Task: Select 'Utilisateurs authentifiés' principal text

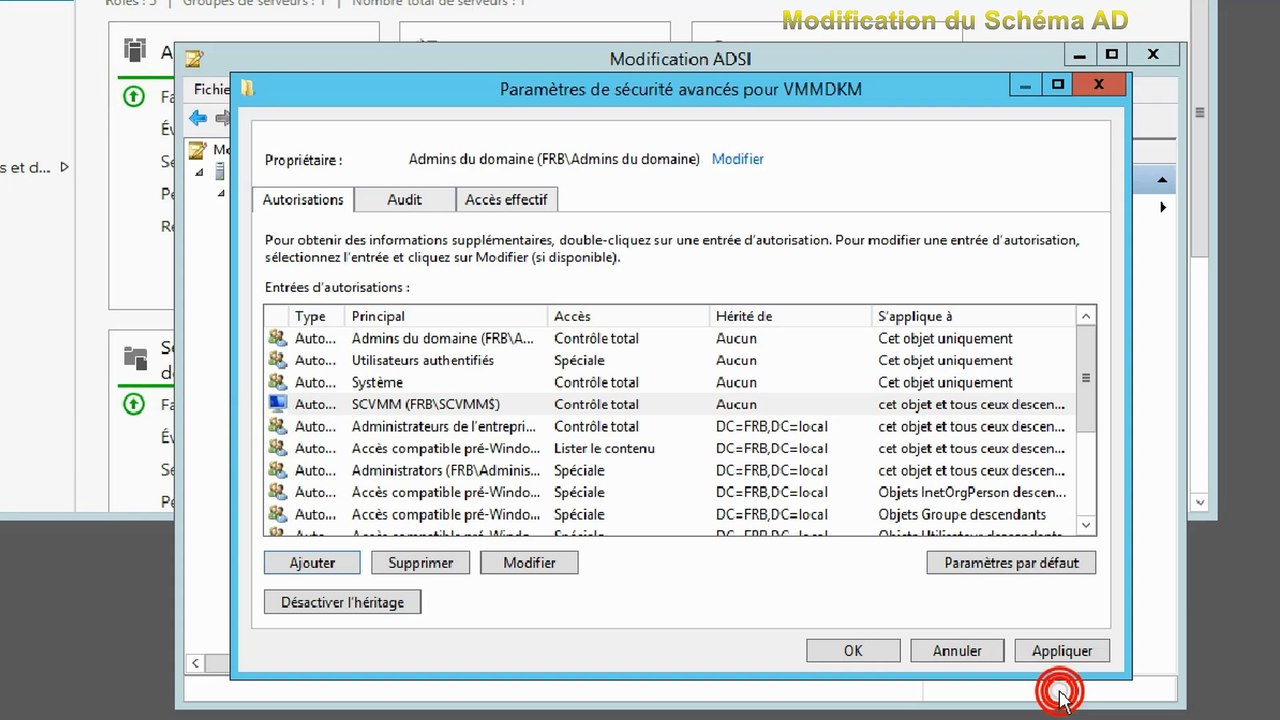Action: point(423,360)
